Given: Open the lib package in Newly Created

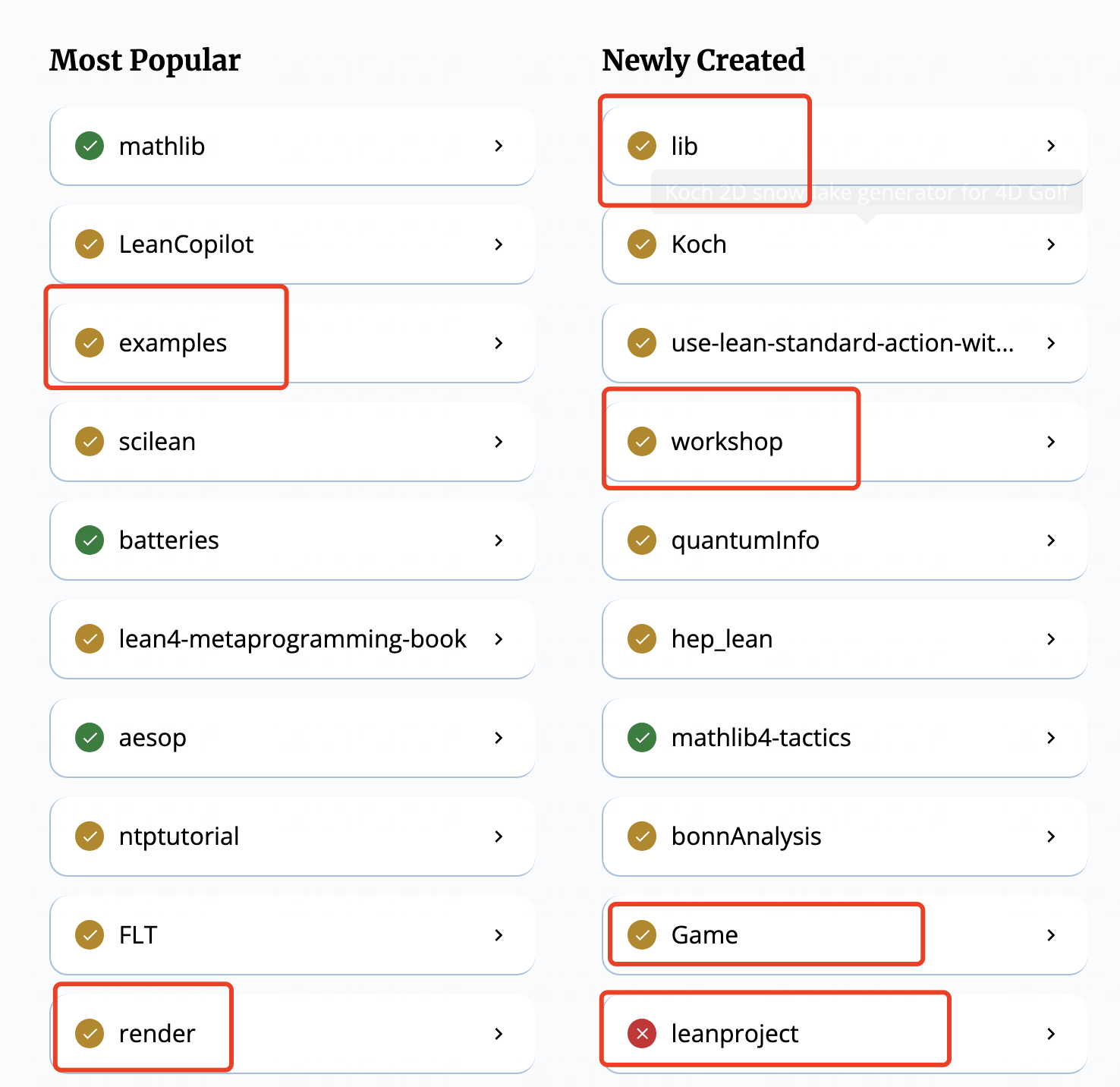Looking at the screenshot, I should click(845, 146).
